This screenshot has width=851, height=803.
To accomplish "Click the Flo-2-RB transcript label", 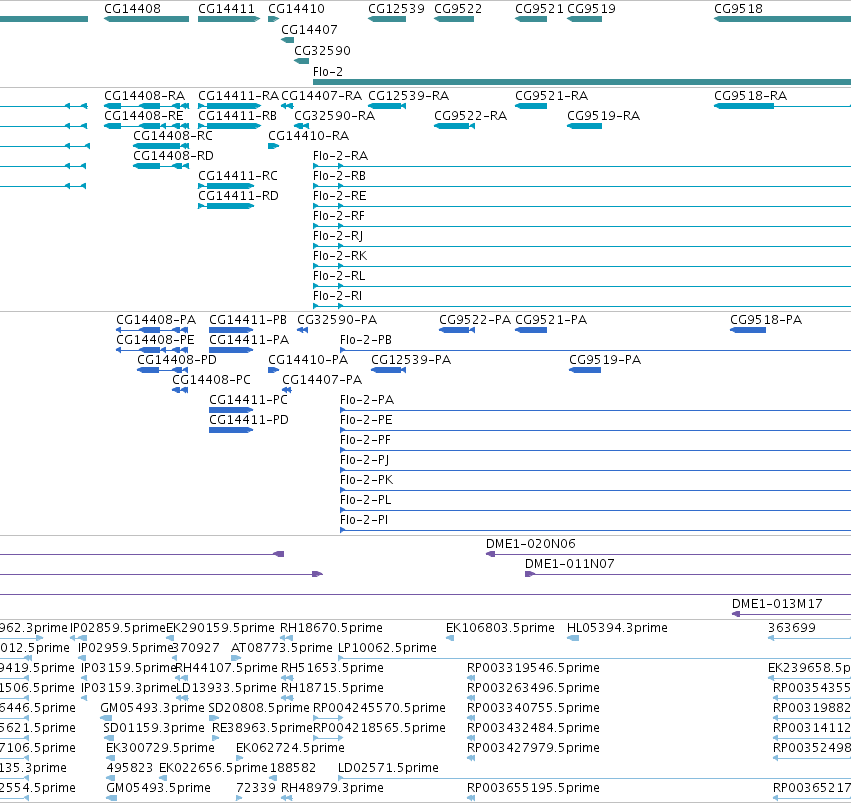I will (339, 176).
